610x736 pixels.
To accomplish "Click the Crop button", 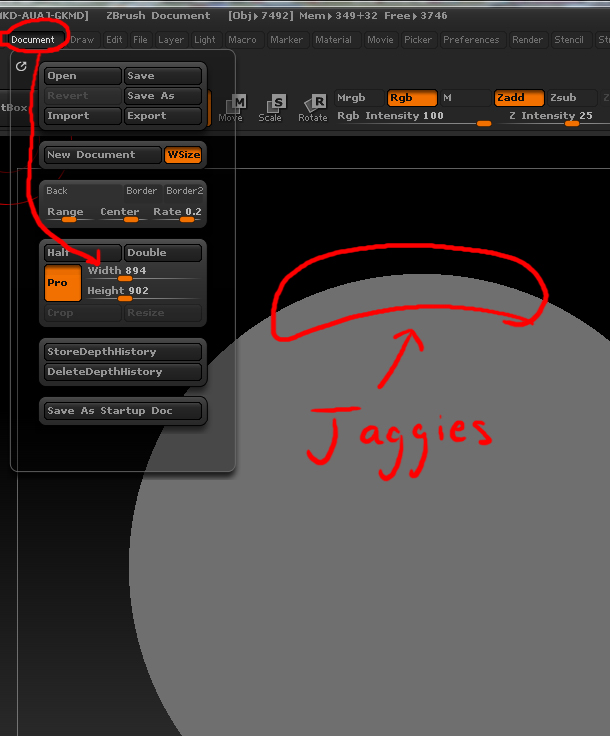I will point(83,313).
